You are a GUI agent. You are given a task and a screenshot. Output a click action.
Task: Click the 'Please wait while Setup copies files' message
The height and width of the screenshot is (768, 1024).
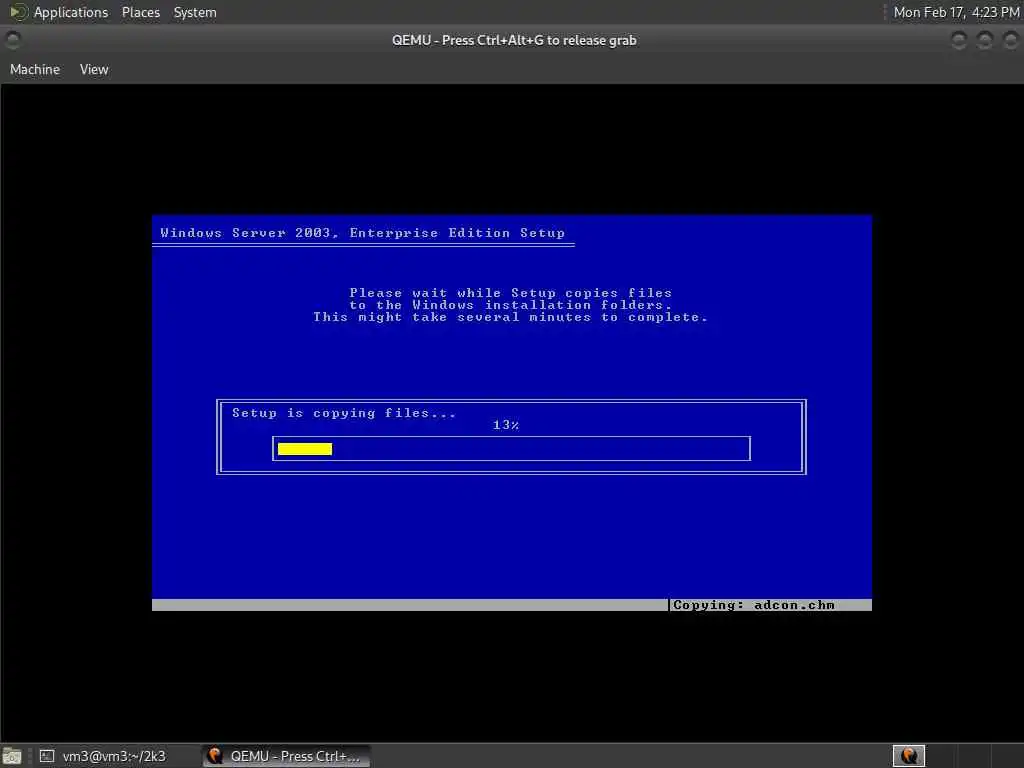(511, 293)
